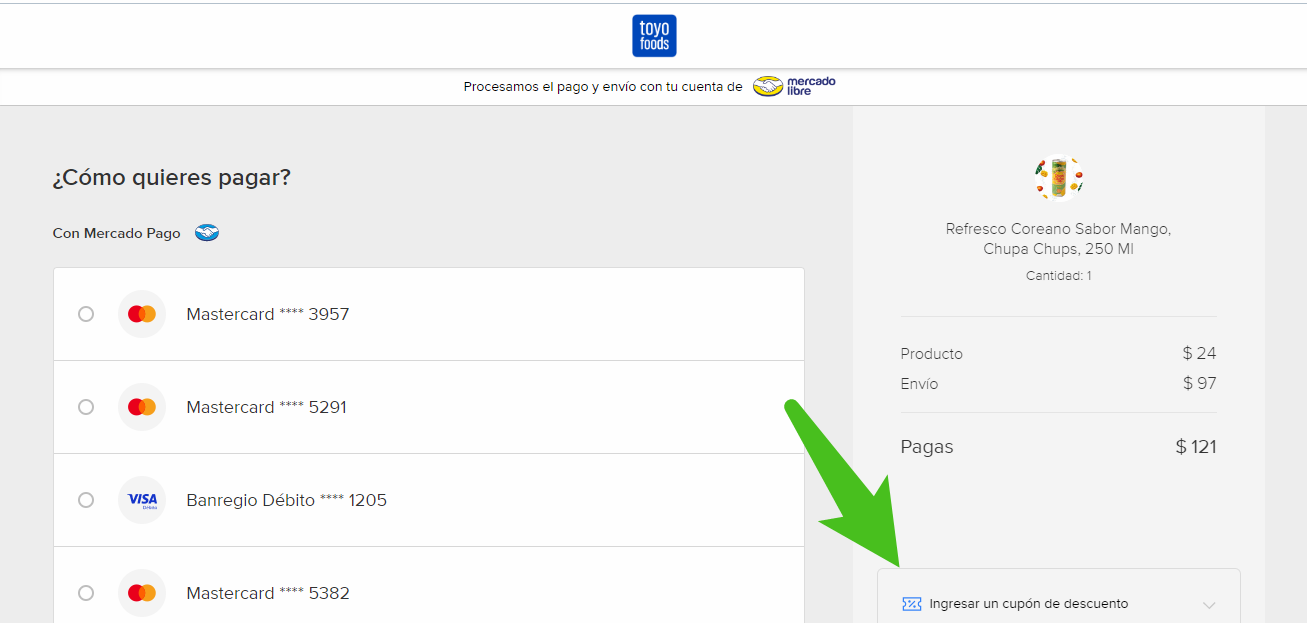The height and width of the screenshot is (623, 1307).
Task: Click product name 'Refresco Coreano Sabor Mango'
Action: [x=1058, y=239]
